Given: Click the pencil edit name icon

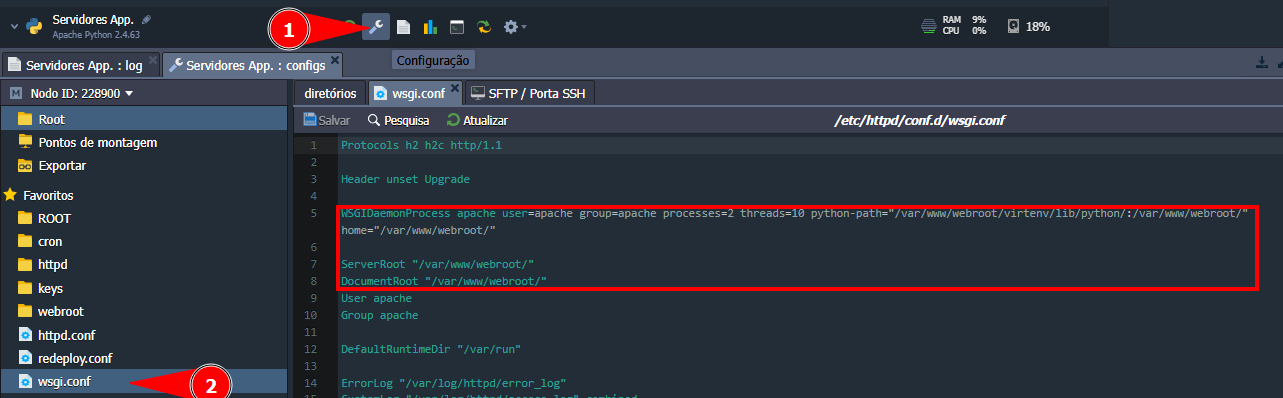Looking at the screenshot, I should tap(147, 19).
